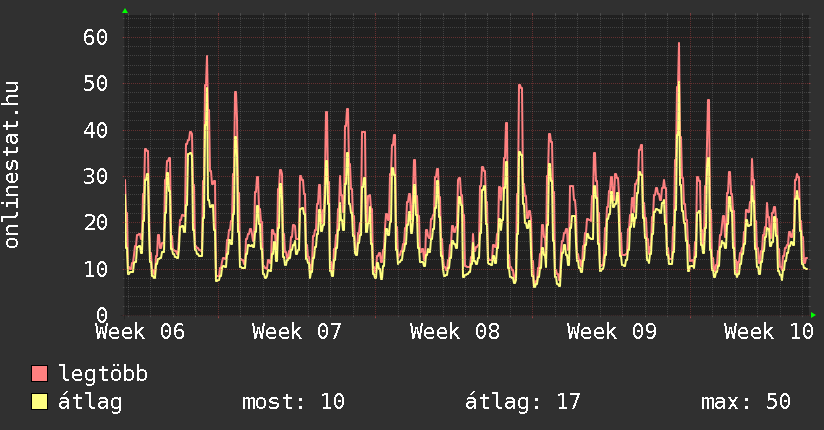Screen dimensions: 824x430
Task: Click the 60 value on y-axis
Action: point(95,38)
